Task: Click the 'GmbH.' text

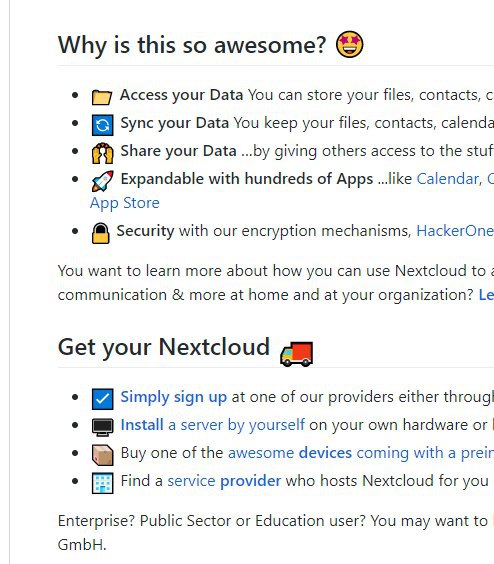Action: tap(82, 545)
